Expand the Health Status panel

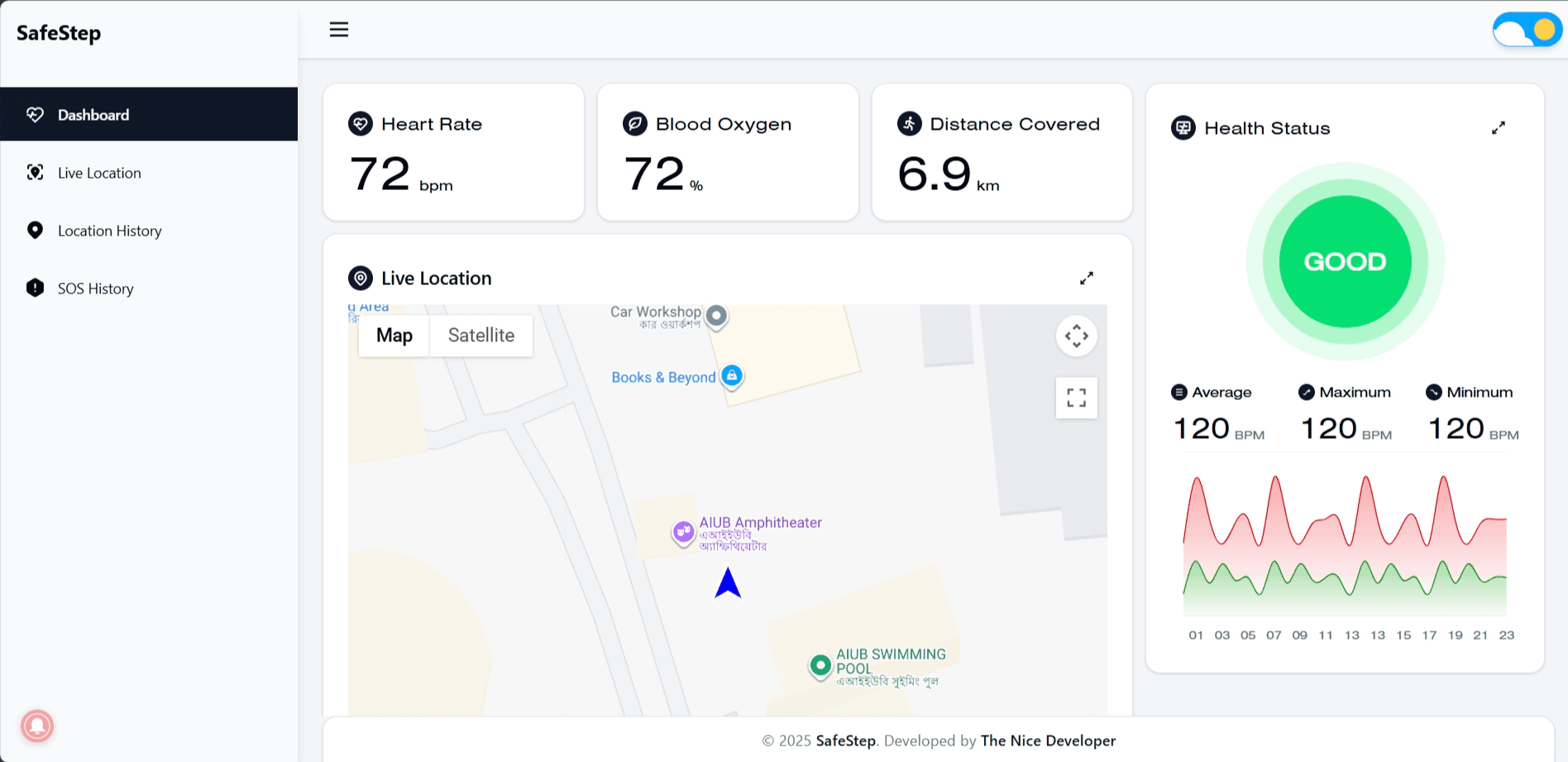point(1498,128)
